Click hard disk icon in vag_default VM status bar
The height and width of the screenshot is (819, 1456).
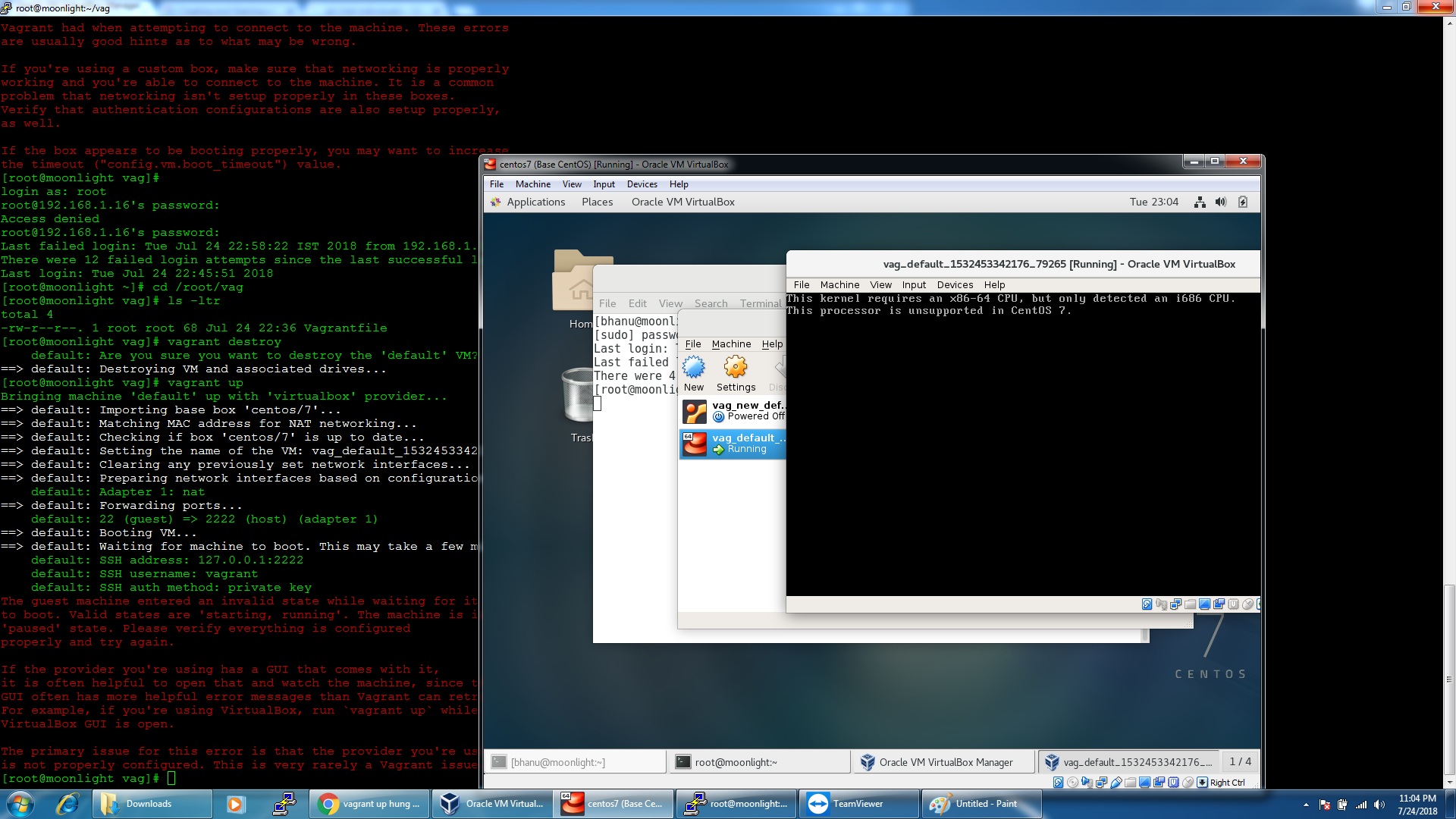(x=1147, y=604)
